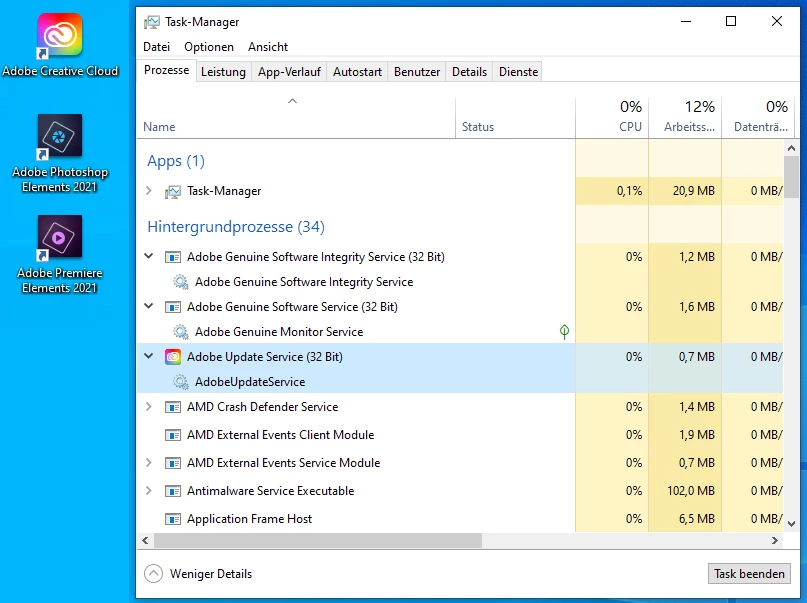
Task: Open the Optionen menu
Action: (209, 47)
